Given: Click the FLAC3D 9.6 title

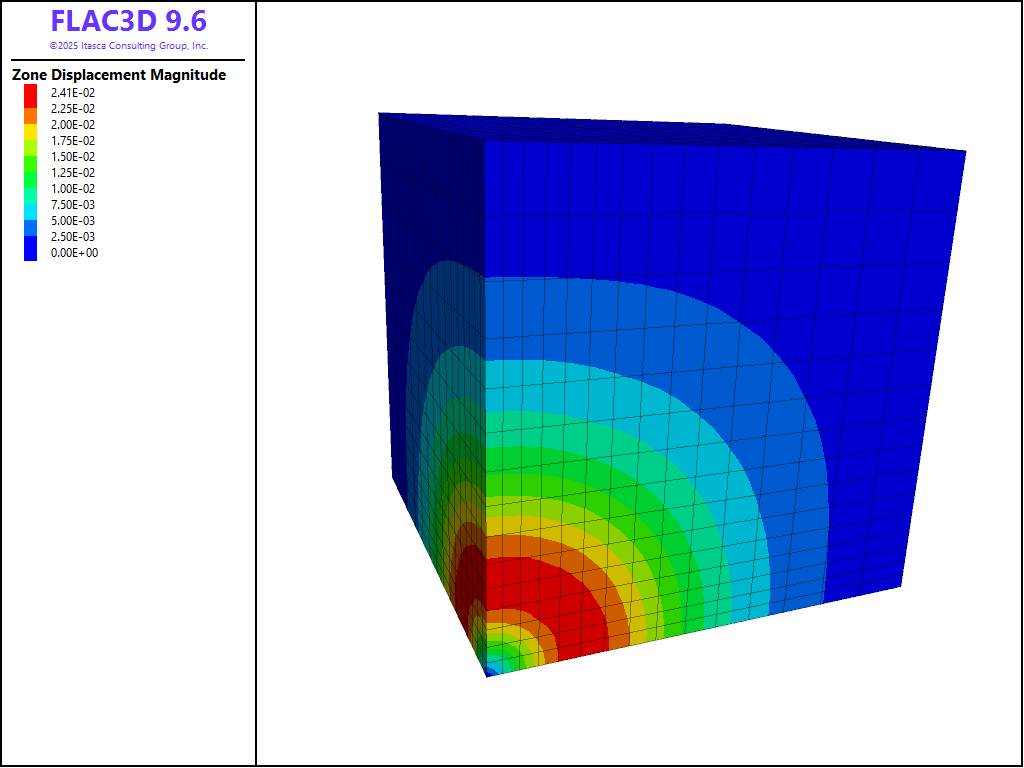Looking at the screenshot, I should tap(128, 22).
